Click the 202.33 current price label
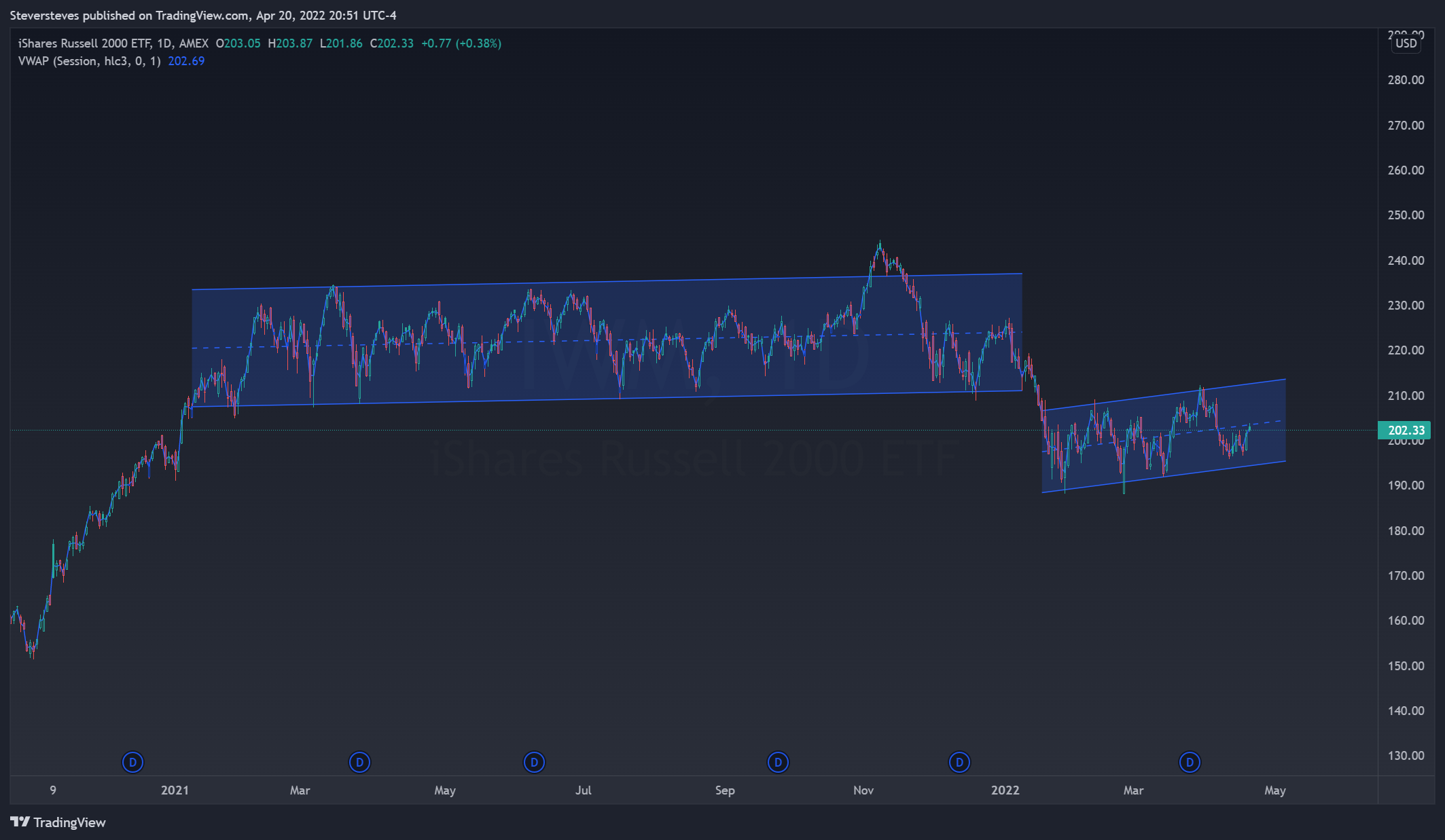Screen dimensions: 1445x840 pyautogui.click(x=1404, y=430)
